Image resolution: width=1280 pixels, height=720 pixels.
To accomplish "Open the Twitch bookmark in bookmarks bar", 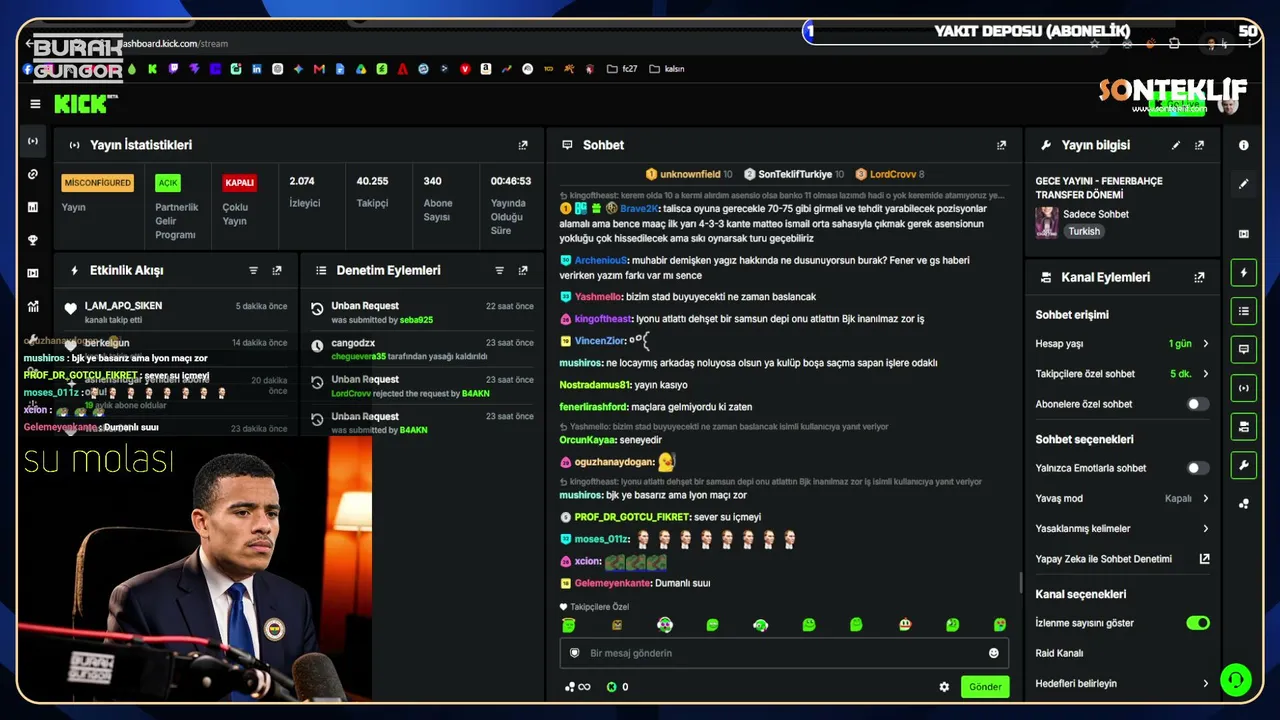I will click(173, 69).
